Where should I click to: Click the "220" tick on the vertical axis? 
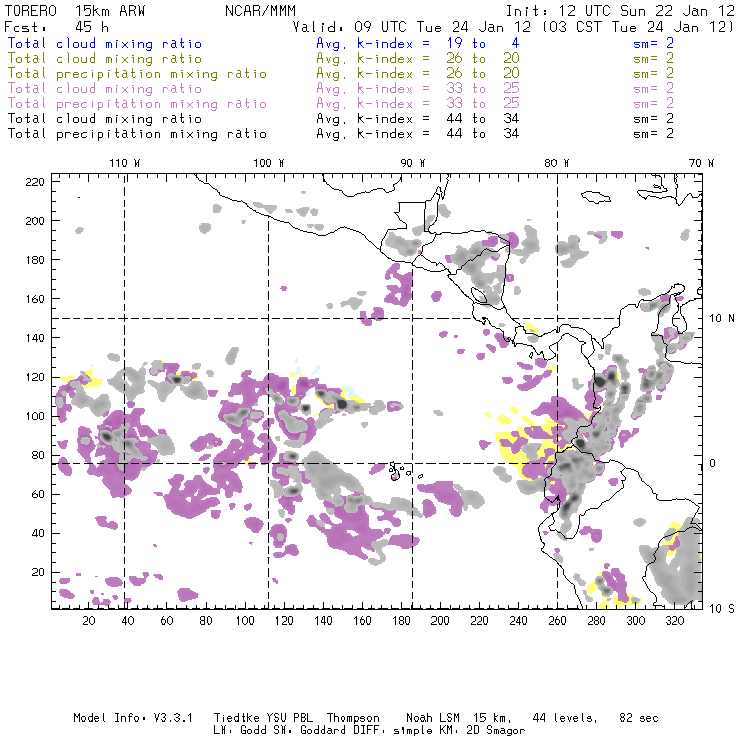point(34,182)
